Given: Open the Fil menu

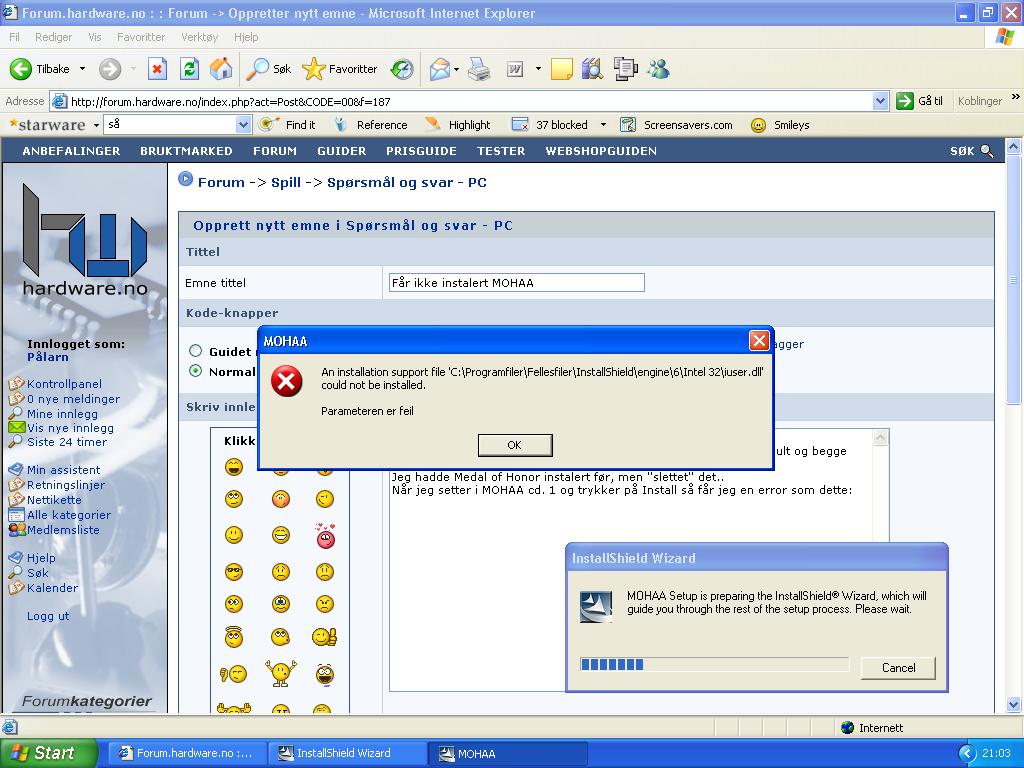Looking at the screenshot, I should [x=14, y=37].
